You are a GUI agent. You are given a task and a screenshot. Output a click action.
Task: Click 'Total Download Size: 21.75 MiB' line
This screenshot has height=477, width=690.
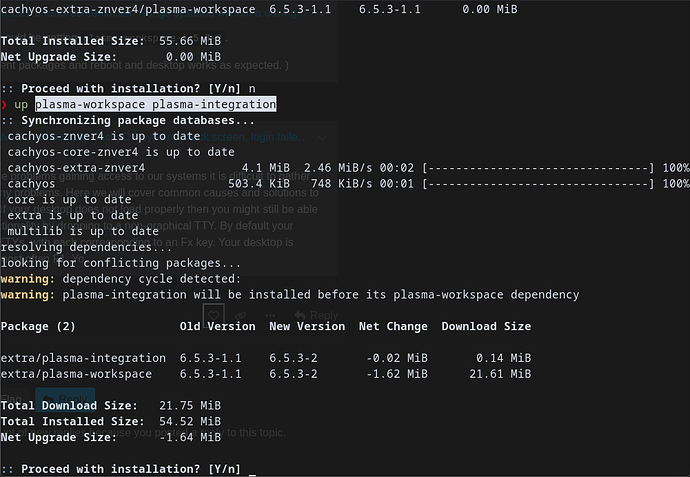[111, 405]
